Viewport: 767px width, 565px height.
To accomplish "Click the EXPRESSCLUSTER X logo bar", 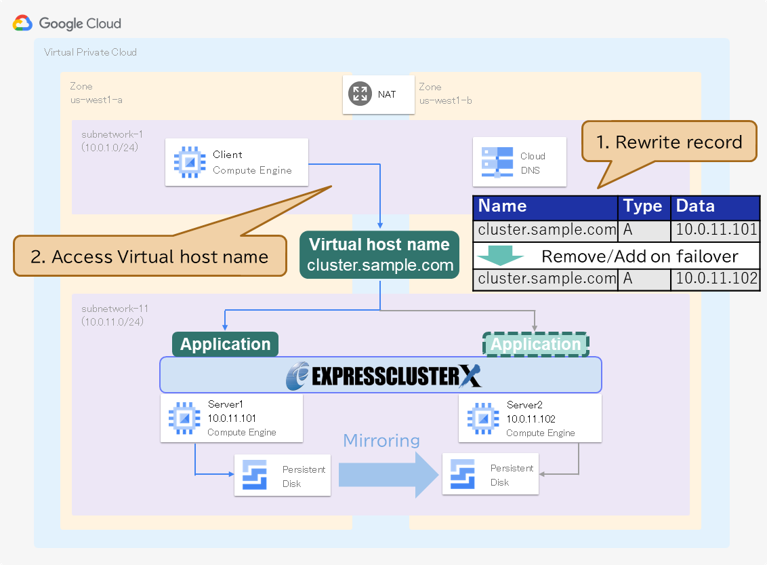I will [x=381, y=375].
